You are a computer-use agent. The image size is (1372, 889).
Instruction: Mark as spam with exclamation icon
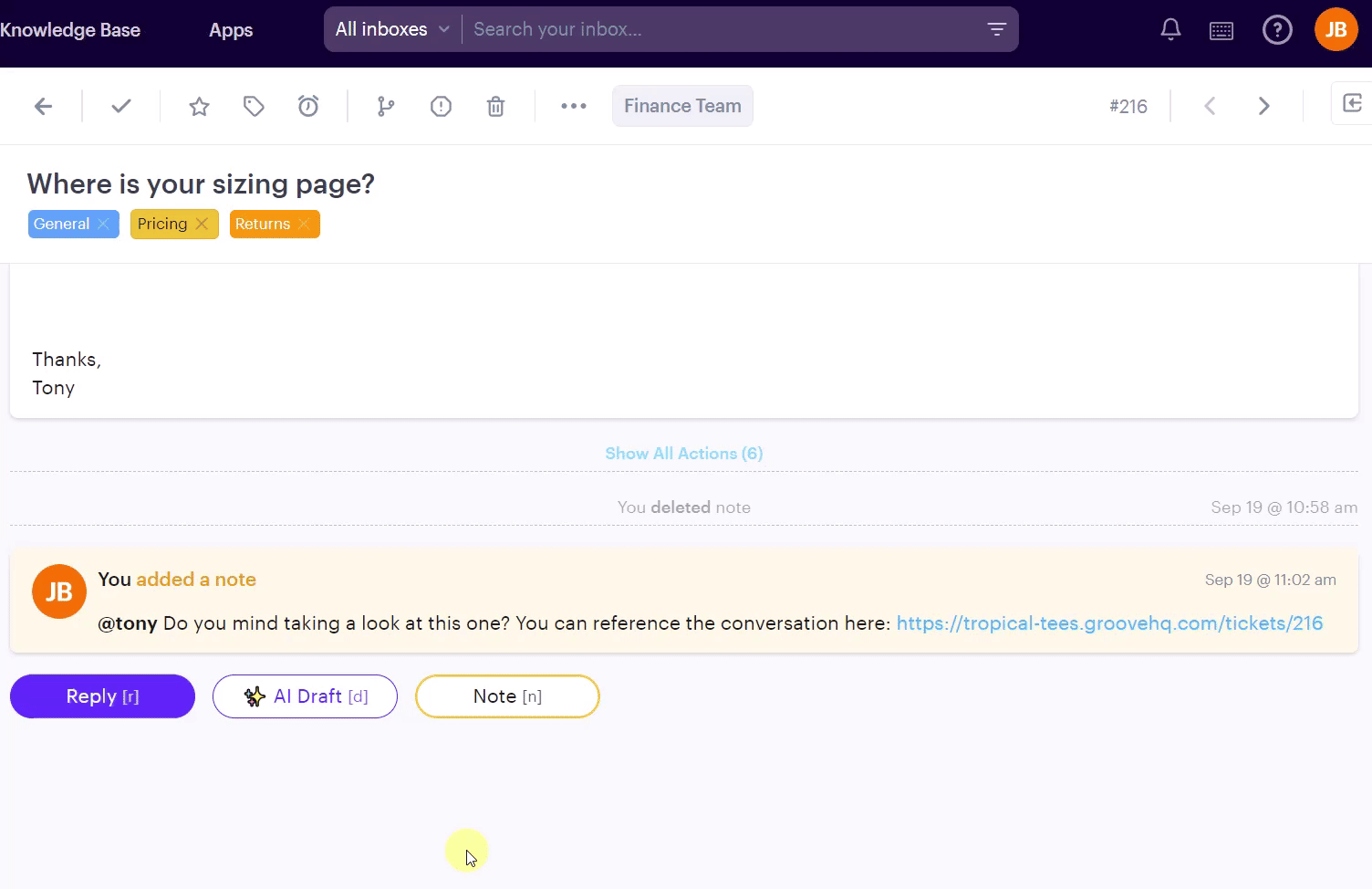pos(441,107)
